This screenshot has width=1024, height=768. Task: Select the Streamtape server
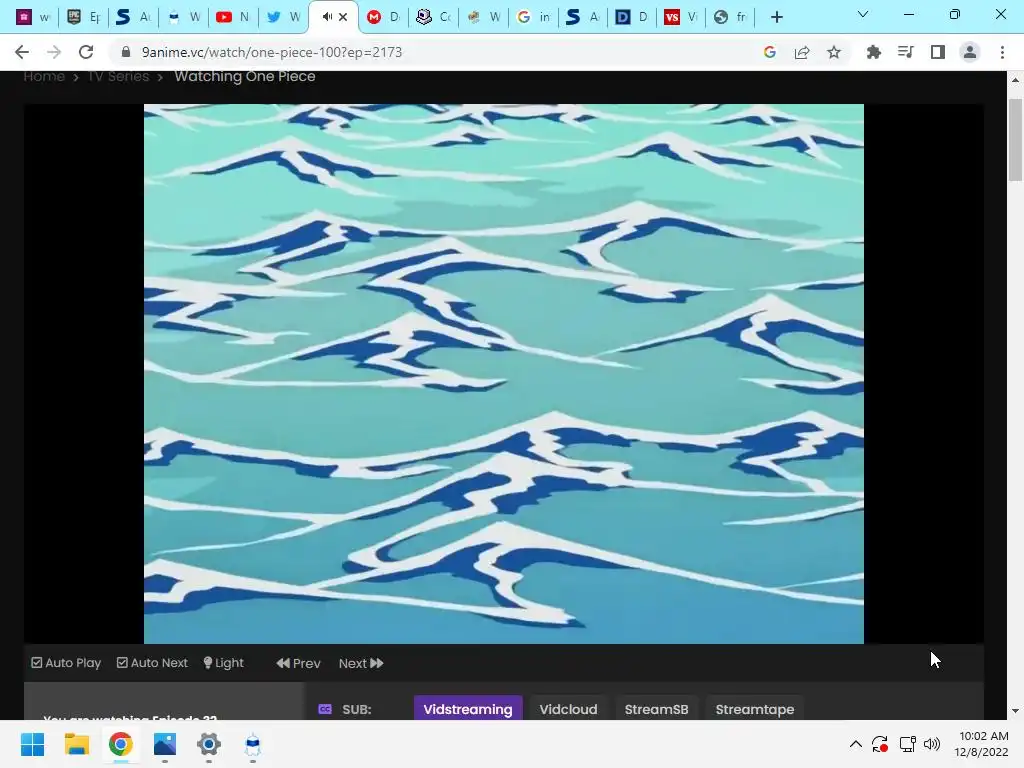[x=755, y=709]
